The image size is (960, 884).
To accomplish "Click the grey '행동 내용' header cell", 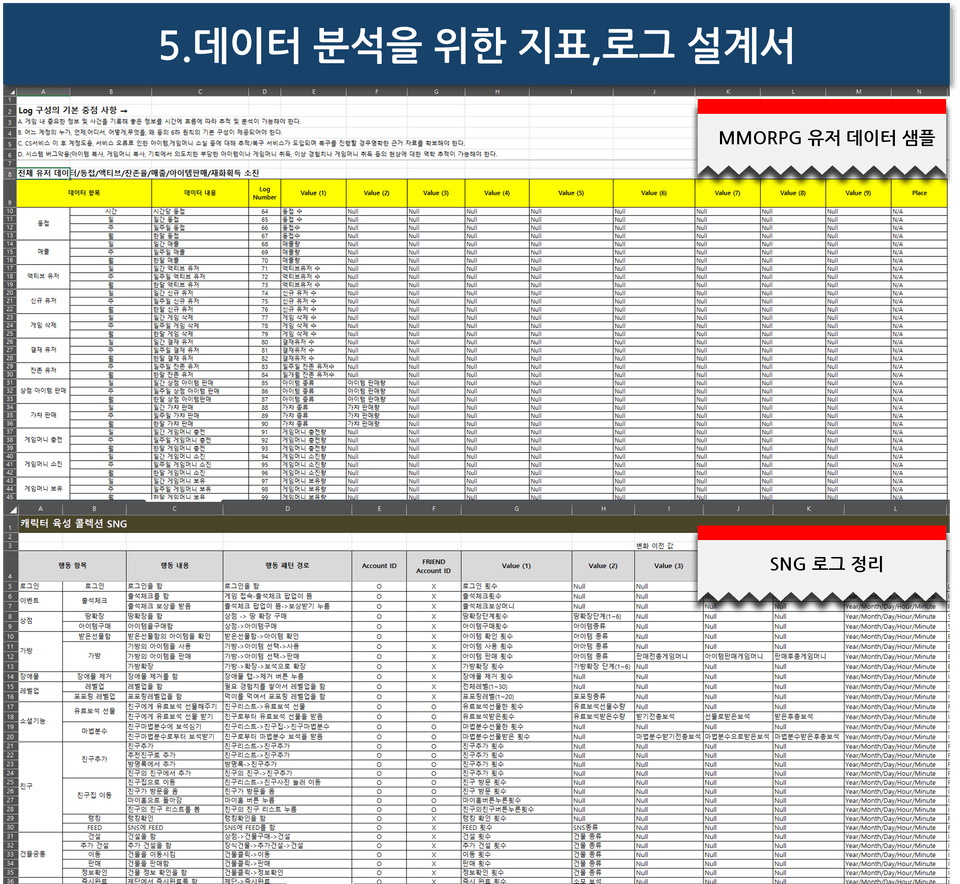I will click(x=174, y=566).
